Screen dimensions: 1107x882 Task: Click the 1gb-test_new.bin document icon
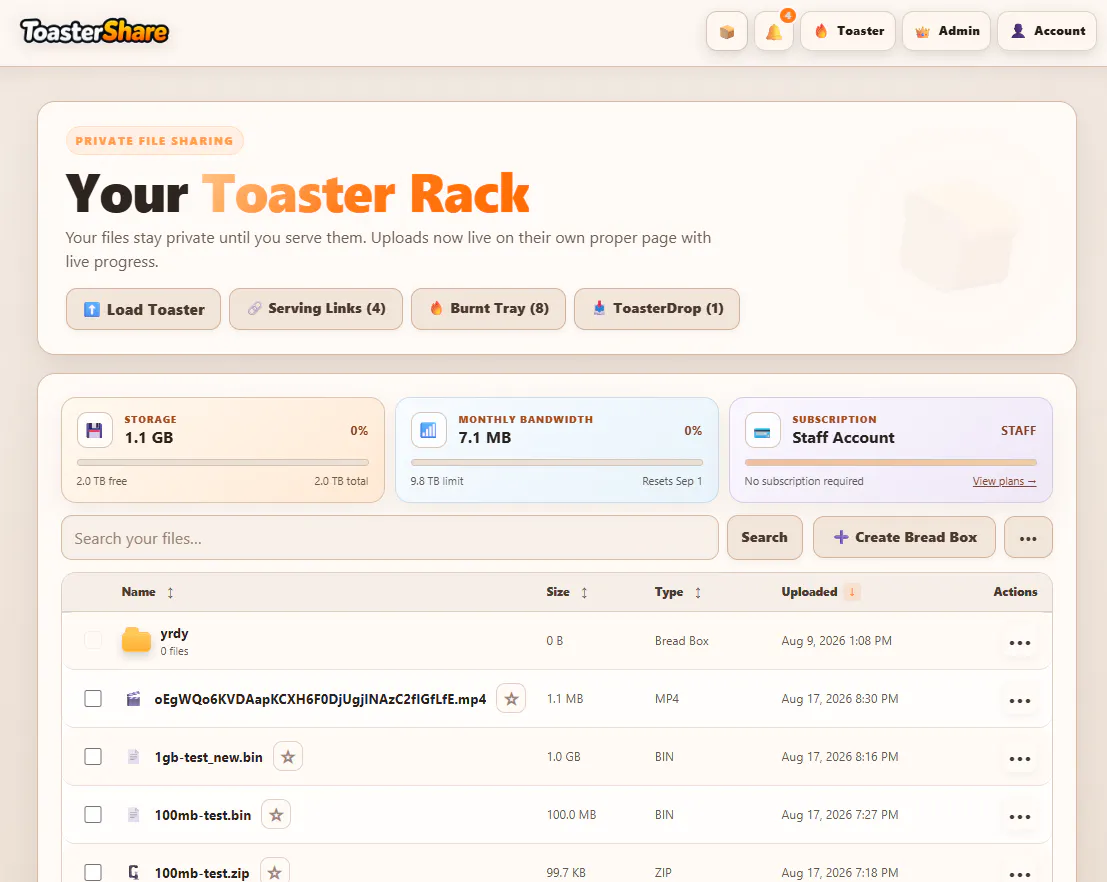[133, 756]
